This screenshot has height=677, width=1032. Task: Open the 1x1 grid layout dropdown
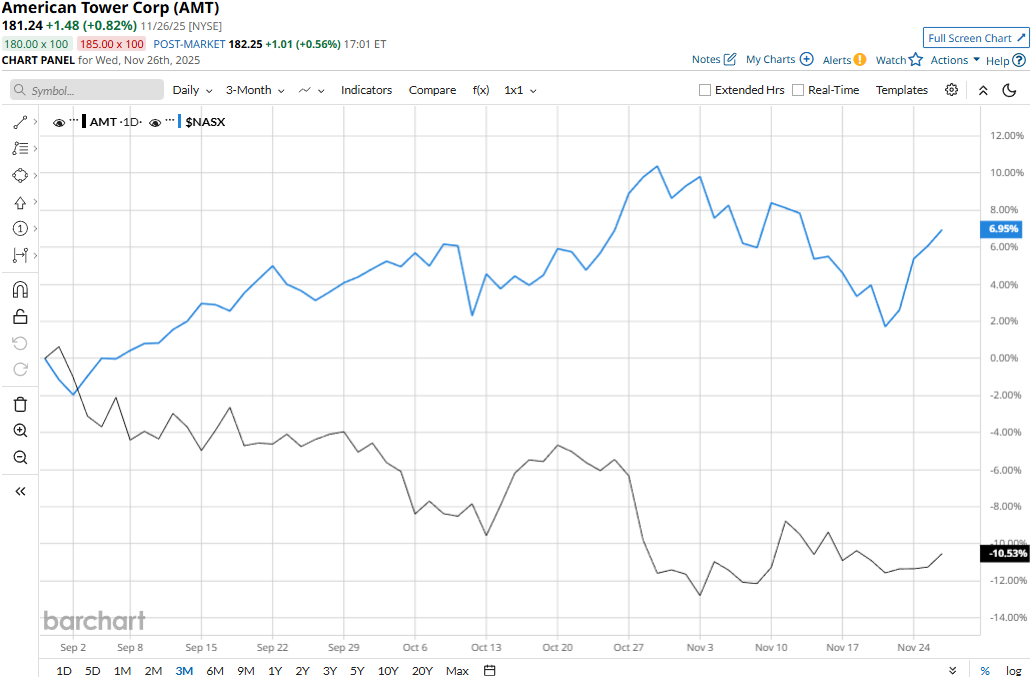(520, 90)
